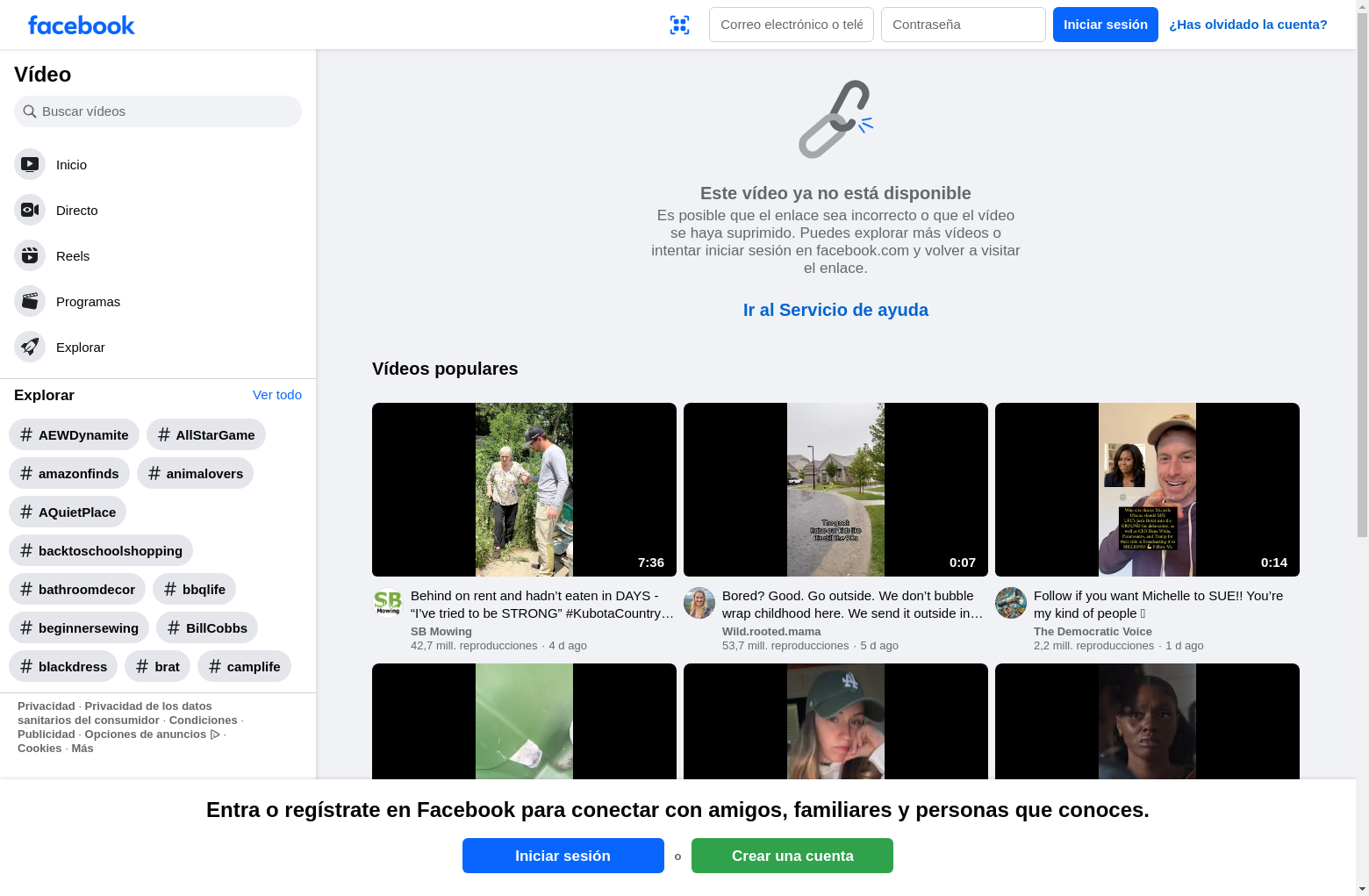Open Wild.rooted.mama profile avatar
This screenshot has width=1369, height=896.
click(x=699, y=603)
